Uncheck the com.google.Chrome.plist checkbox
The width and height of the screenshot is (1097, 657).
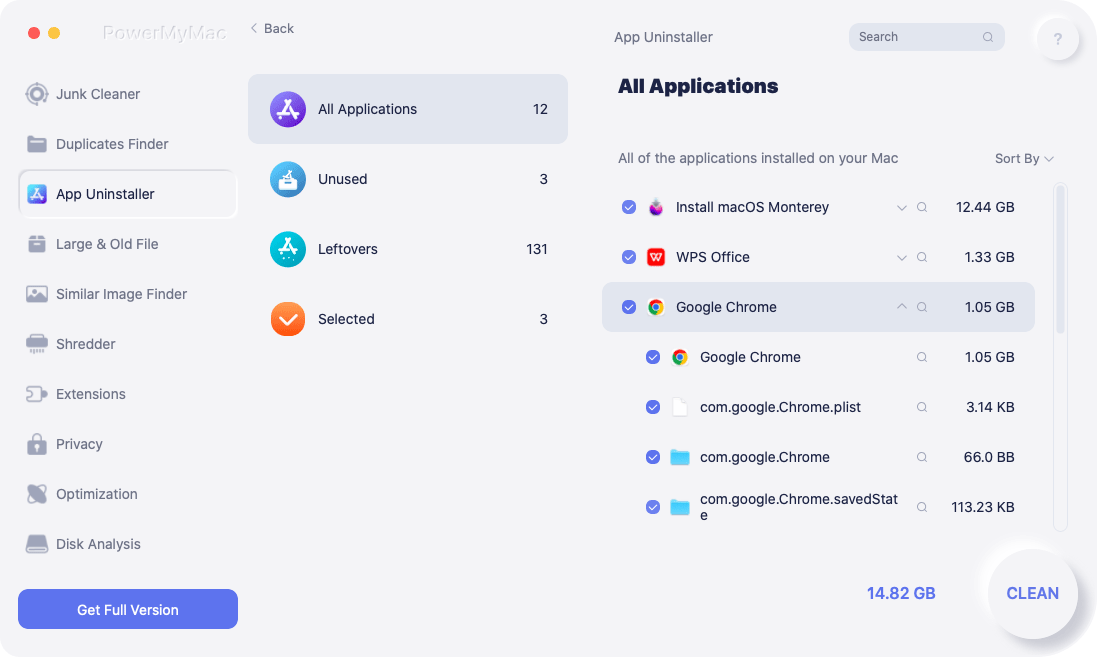point(653,407)
